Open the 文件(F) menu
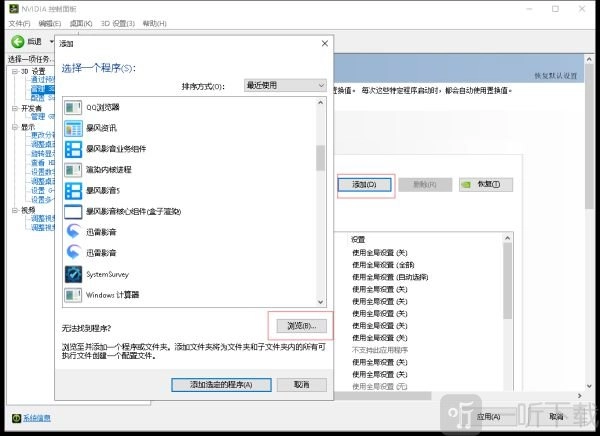The width and height of the screenshot is (600, 436). coord(20,23)
